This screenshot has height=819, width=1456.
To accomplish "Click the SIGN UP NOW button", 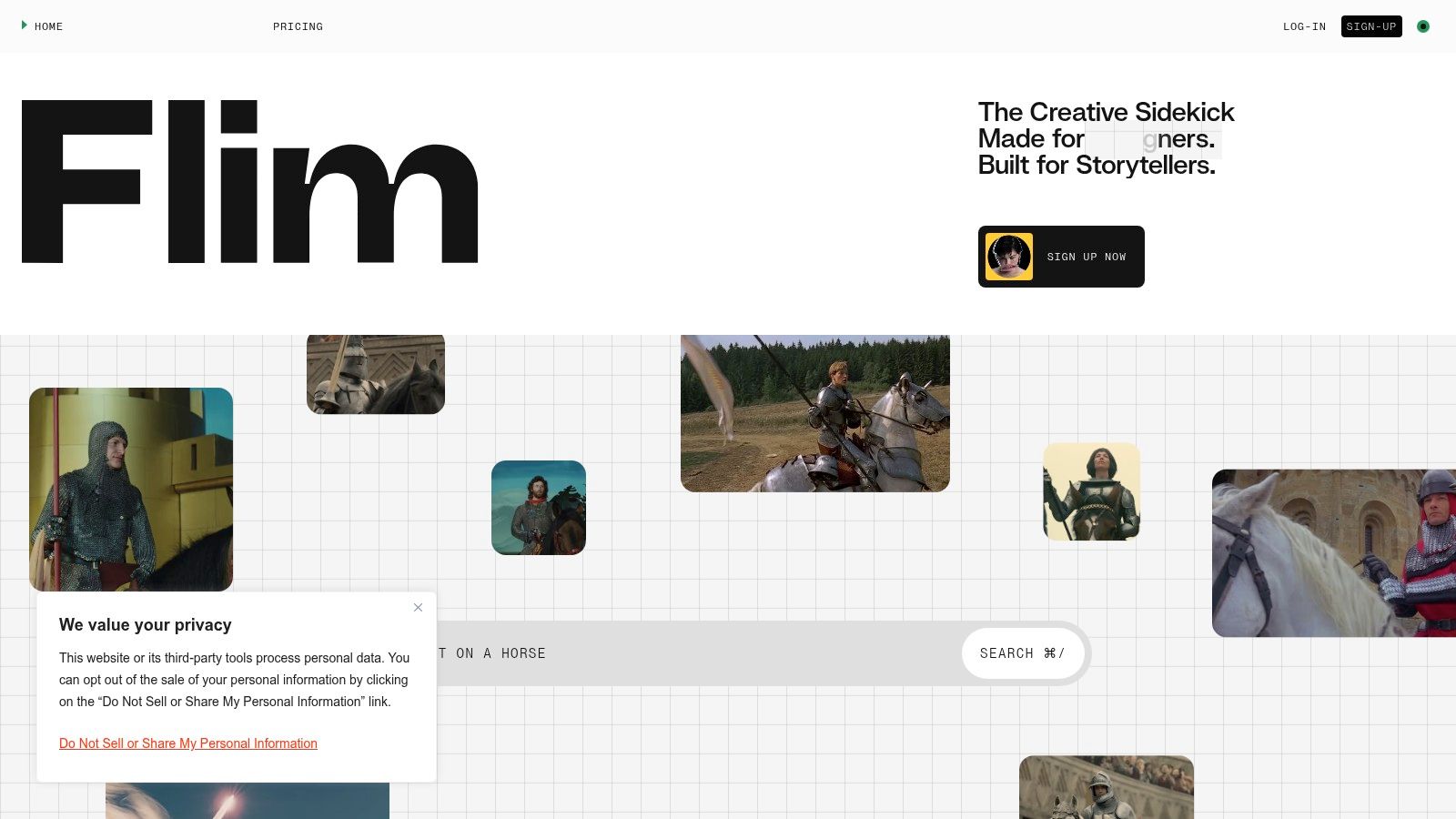I will coord(1061,257).
